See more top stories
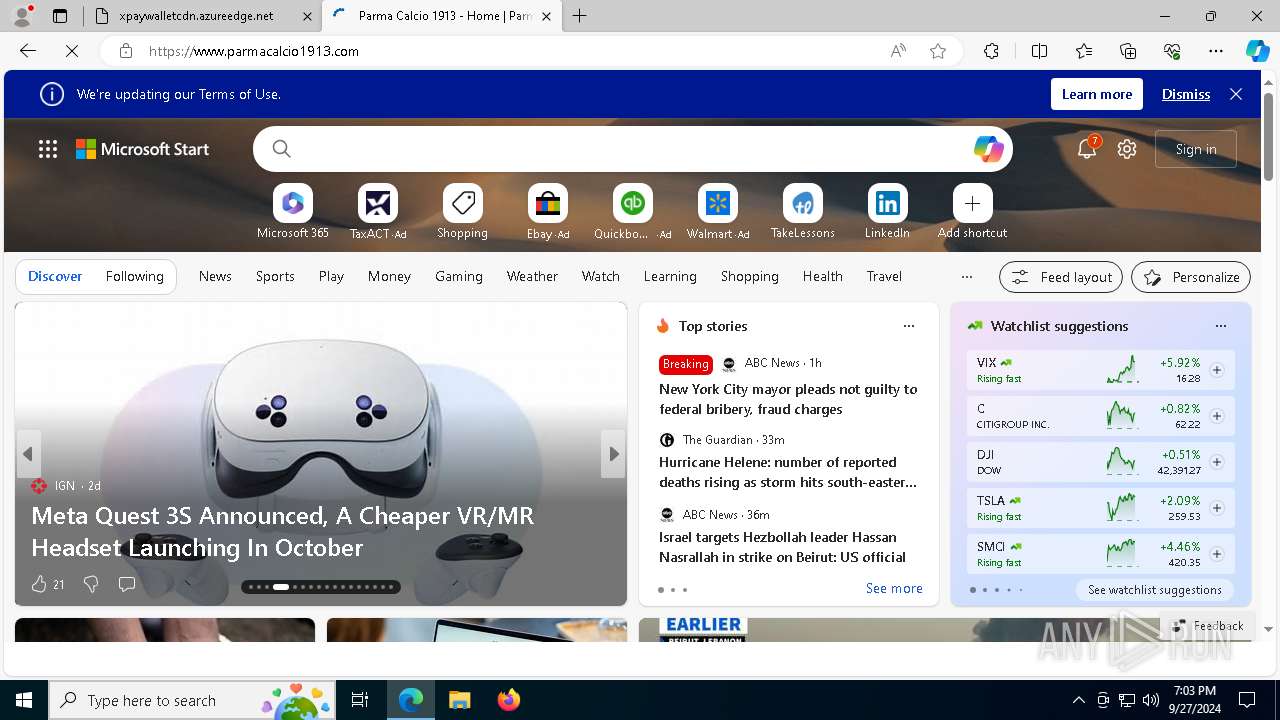Screen dimensions: 1280x720 894,588
